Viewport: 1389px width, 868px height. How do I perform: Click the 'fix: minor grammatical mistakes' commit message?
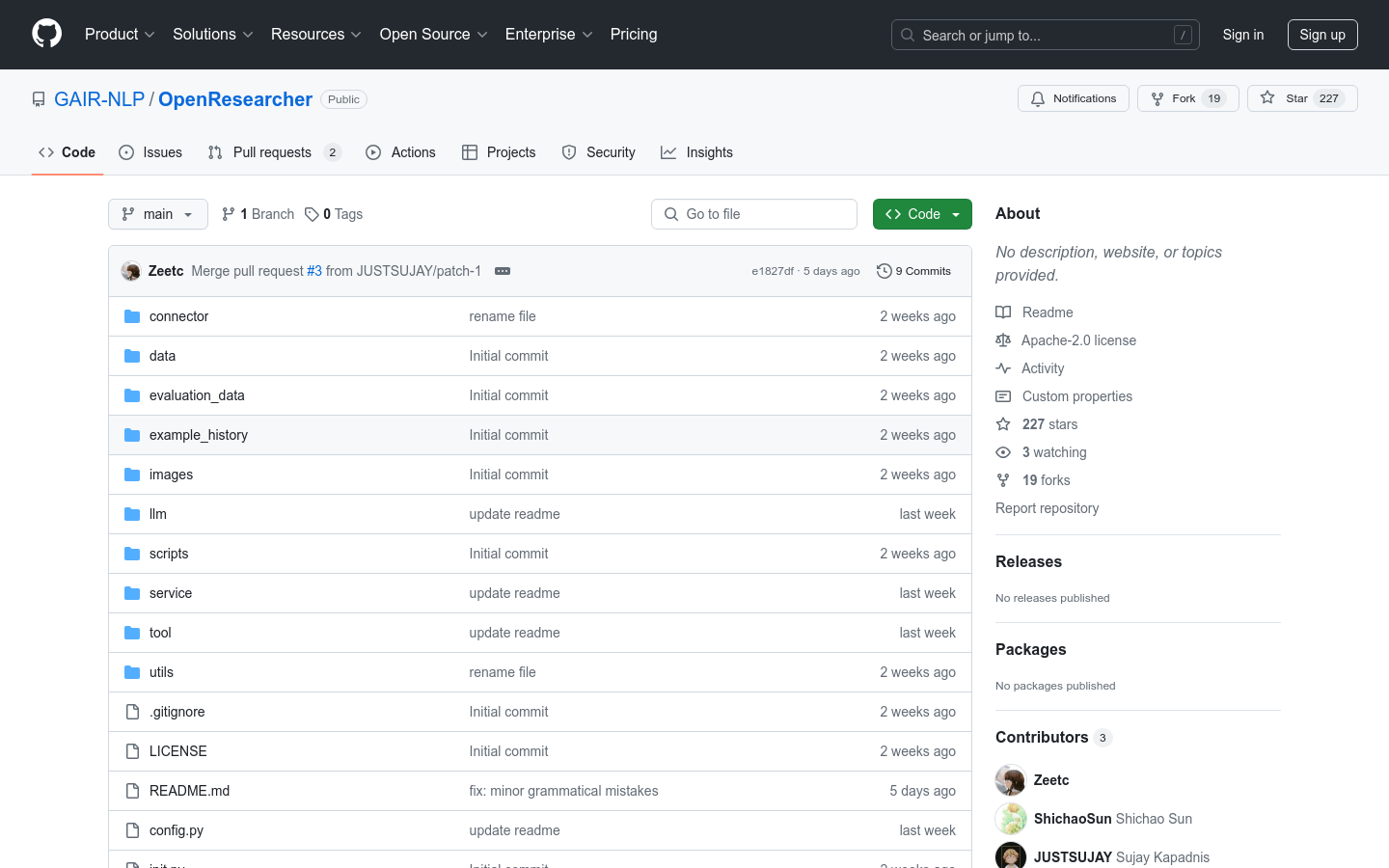(x=563, y=791)
